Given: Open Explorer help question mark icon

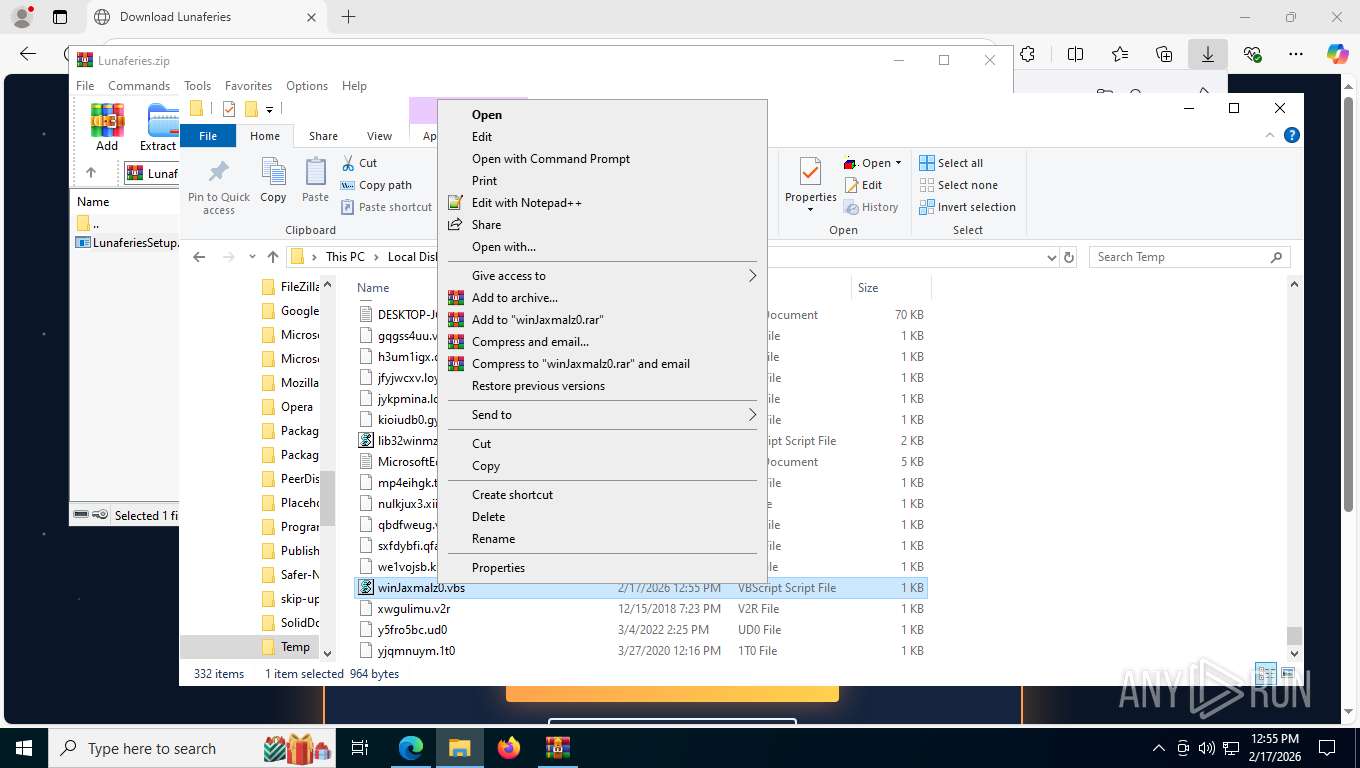Looking at the screenshot, I should (x=1291, y=135).
